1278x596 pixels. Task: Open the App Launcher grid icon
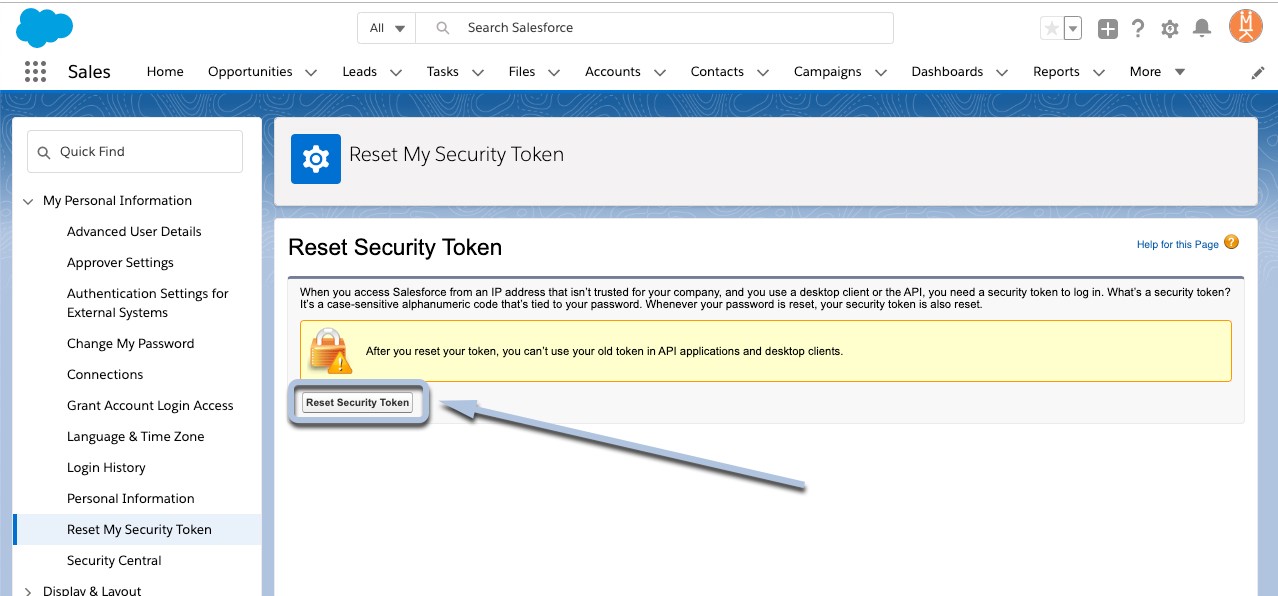tap(35, 72)
